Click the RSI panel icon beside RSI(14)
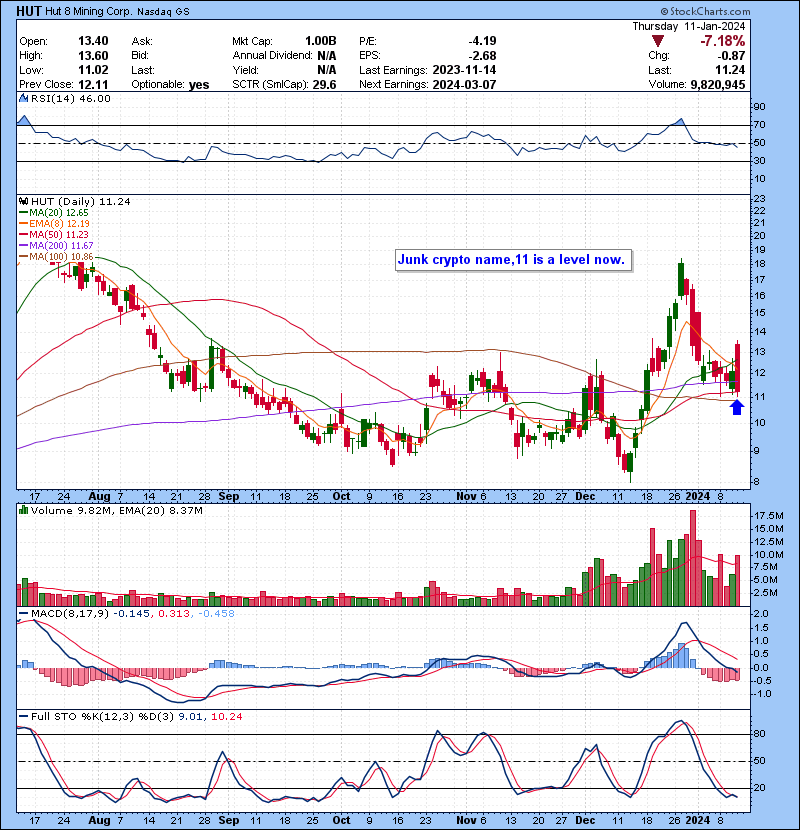Screen dimensions: 800x830 click(23, 98)
